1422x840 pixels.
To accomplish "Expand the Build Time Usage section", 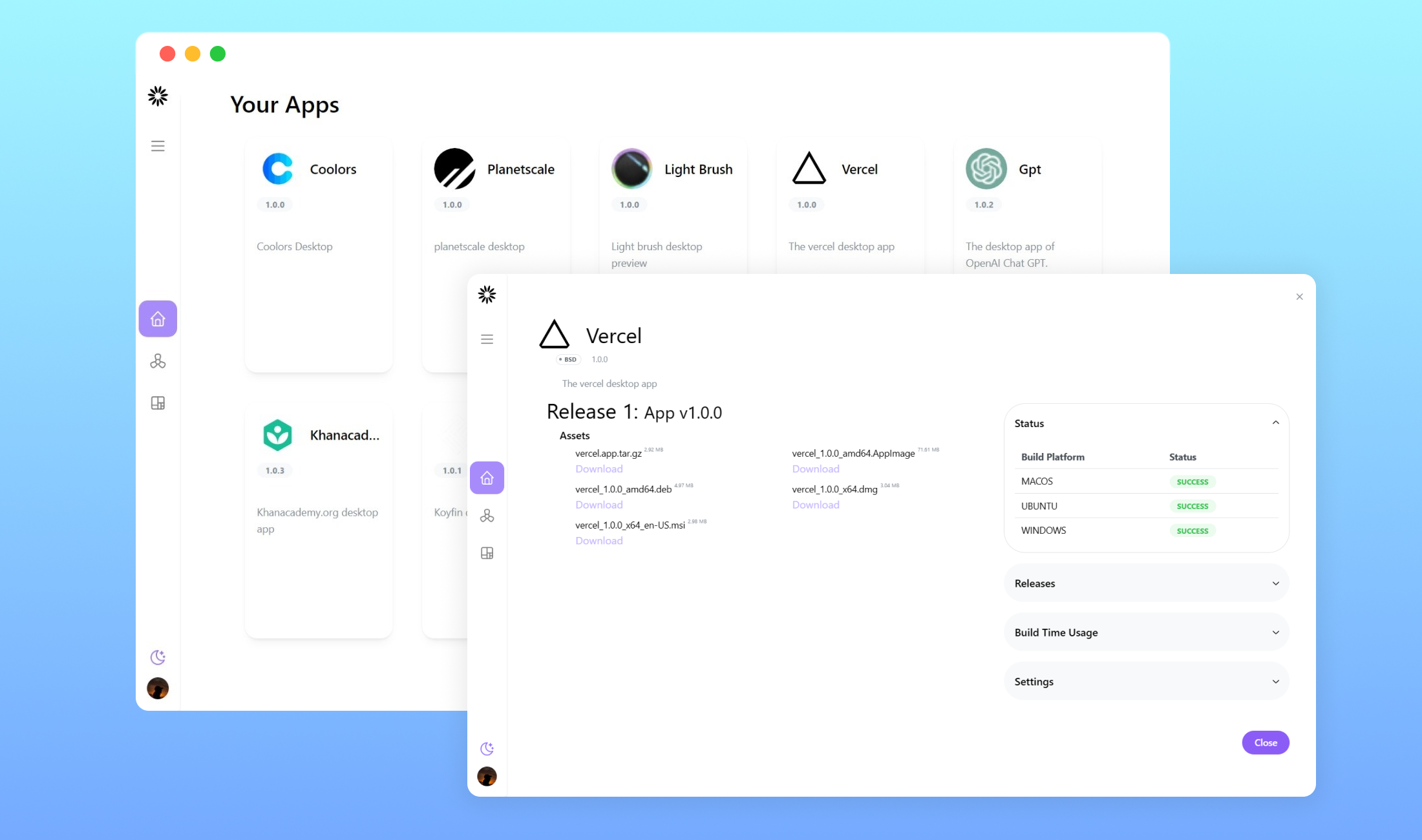I will click(x=1146, y=632).
